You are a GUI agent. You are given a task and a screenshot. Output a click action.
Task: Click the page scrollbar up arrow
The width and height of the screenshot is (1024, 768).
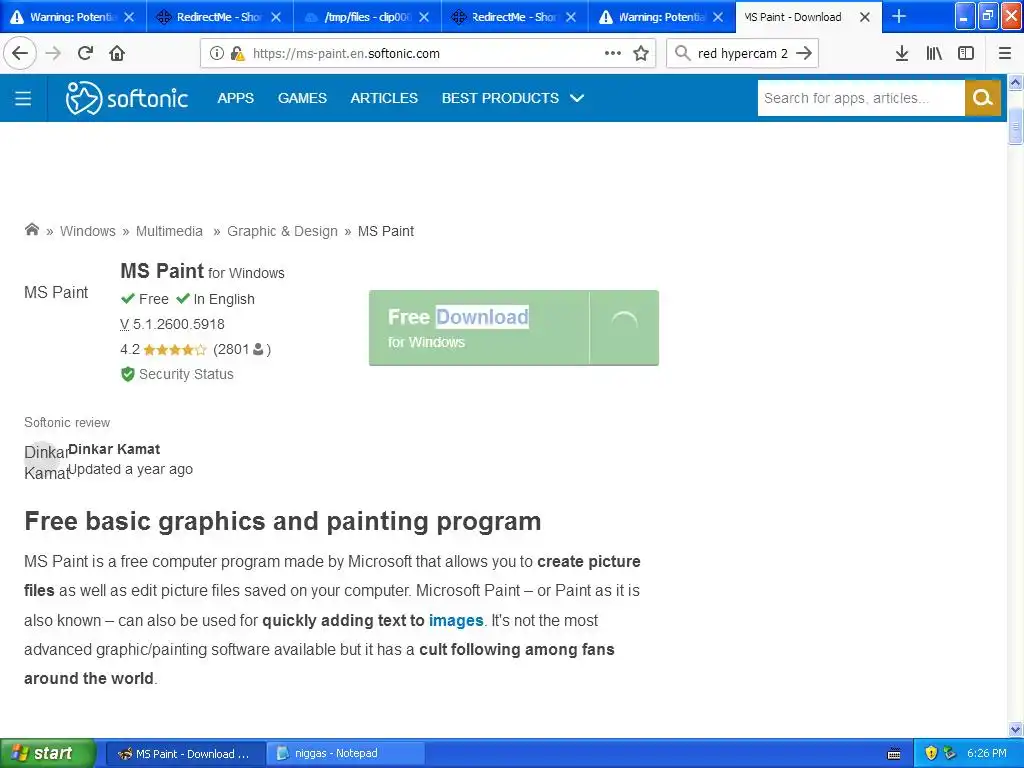click(x=1016, y=82)
